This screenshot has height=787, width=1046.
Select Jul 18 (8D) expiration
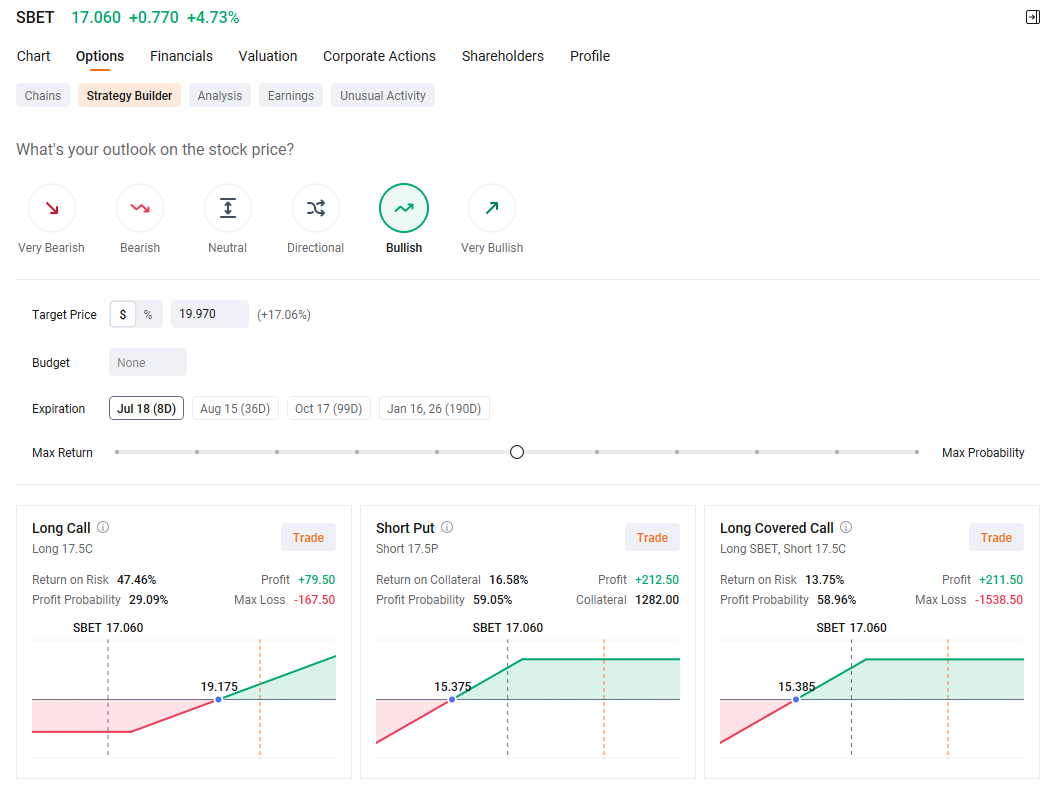pos(146,408)
